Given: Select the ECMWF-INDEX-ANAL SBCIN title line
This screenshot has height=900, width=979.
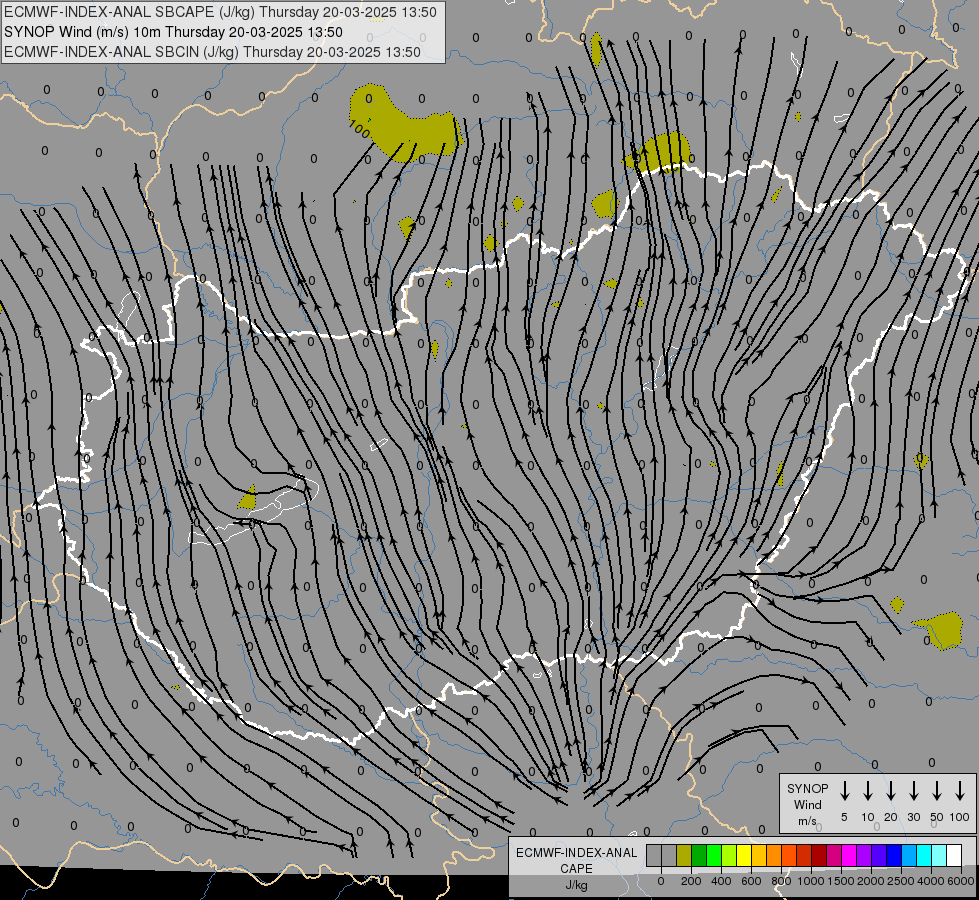Looking at the screenshot, I should (x=212, y=52).
